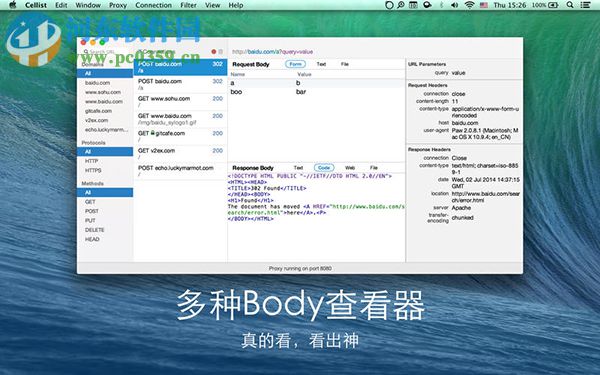600x375 pixels.
Task: Select All under Methods
Action: (105, 192)
